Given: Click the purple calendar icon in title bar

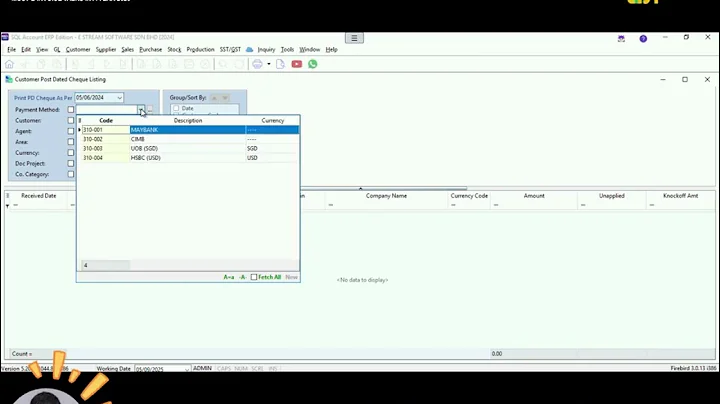Looking at the screenshot, I should [621, 39].
